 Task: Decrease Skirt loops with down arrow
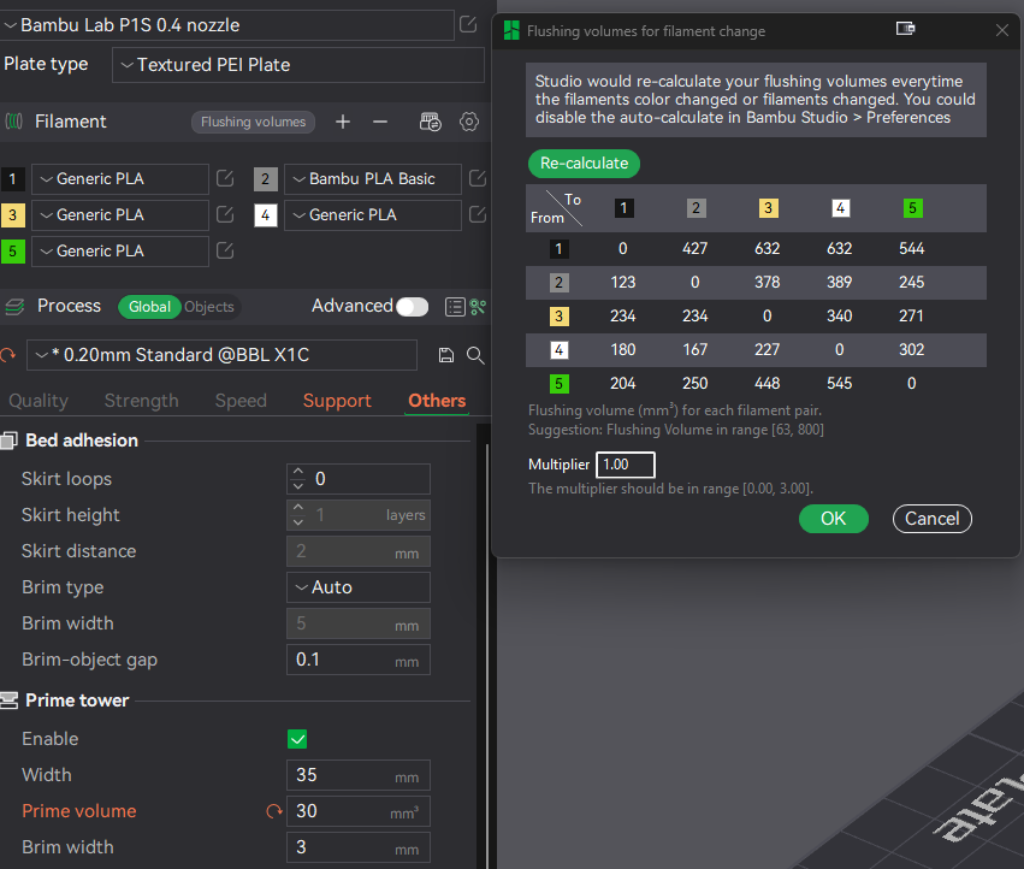pyautogui.click(x=298, y=486)
